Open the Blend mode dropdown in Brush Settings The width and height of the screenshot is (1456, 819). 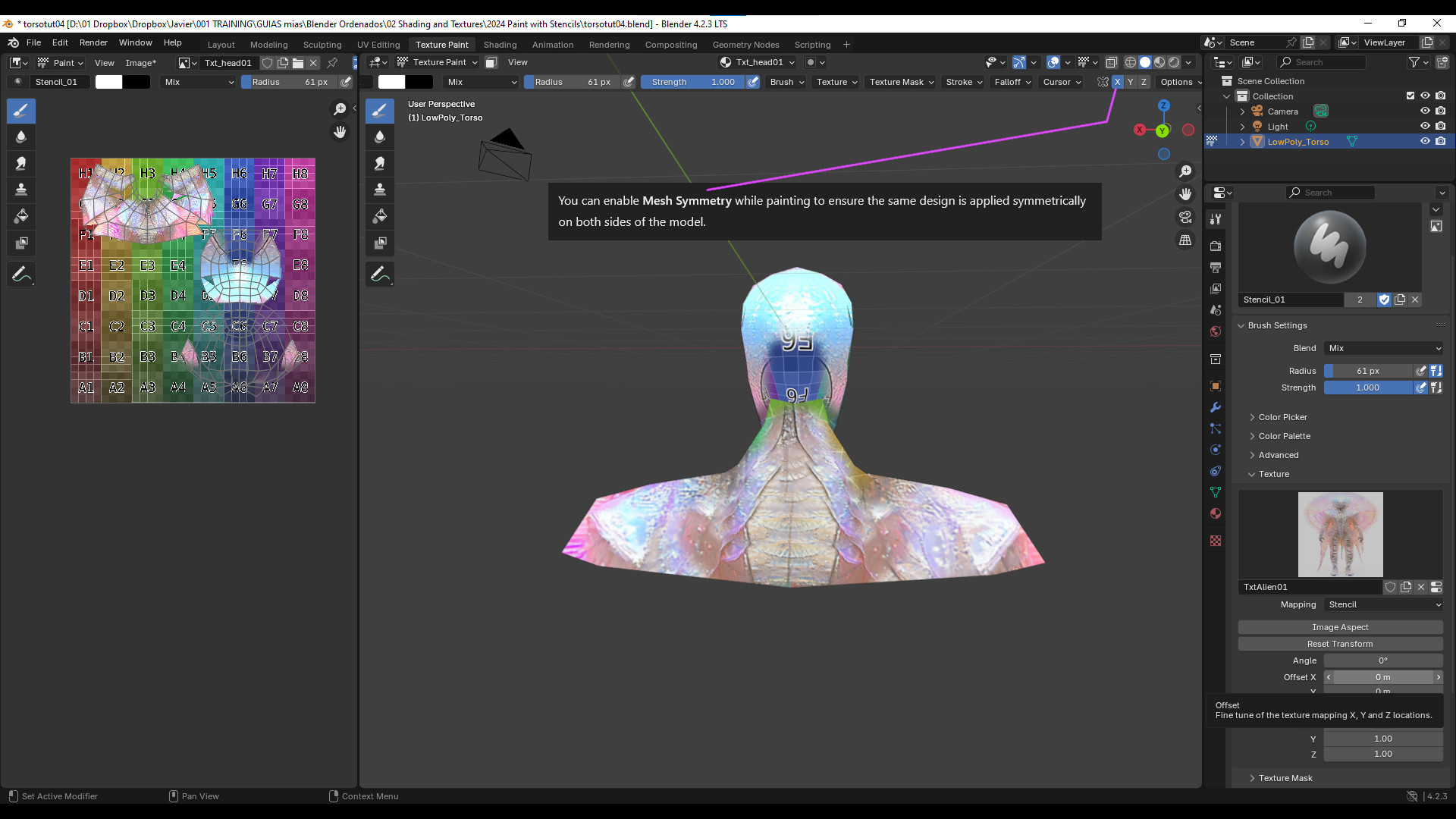(x=1384, y=348)
